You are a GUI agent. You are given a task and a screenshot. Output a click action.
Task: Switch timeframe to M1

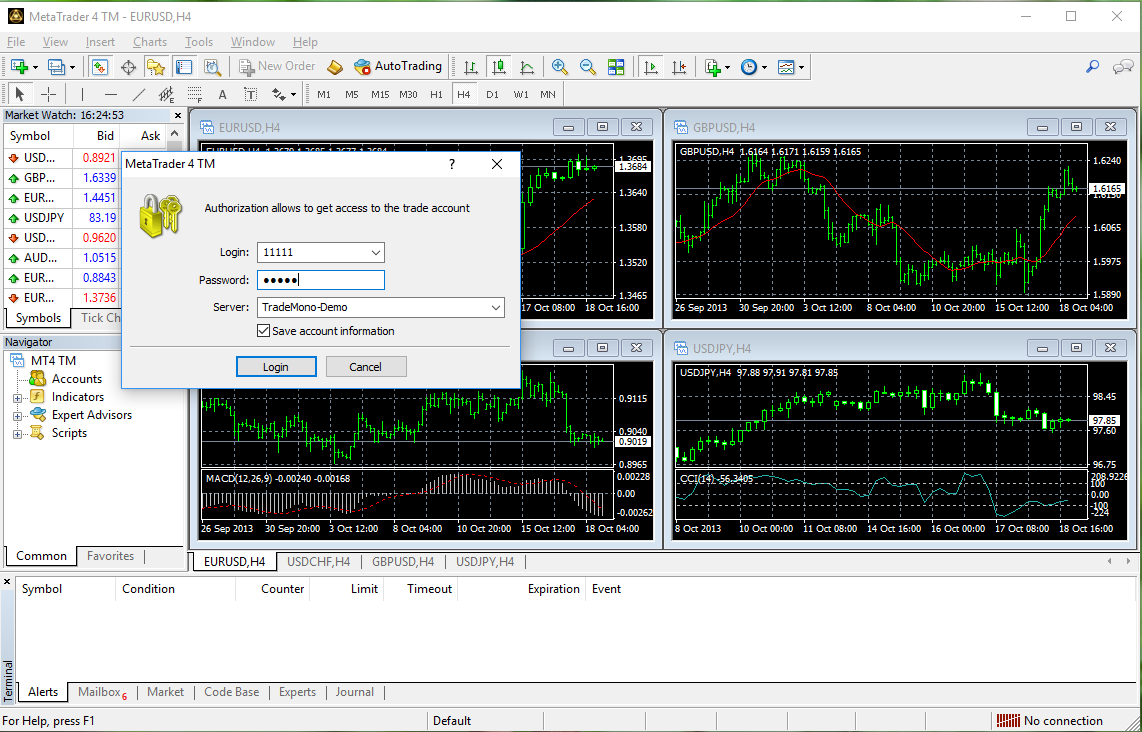(324, 94)
